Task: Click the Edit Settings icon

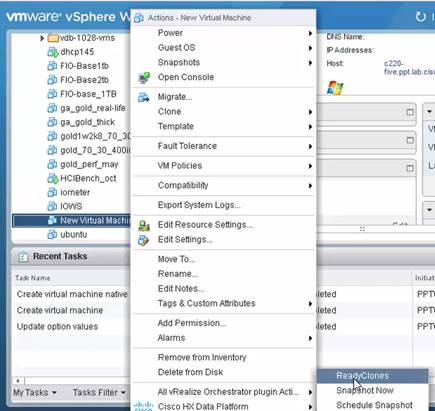Action: pos(144,240)
